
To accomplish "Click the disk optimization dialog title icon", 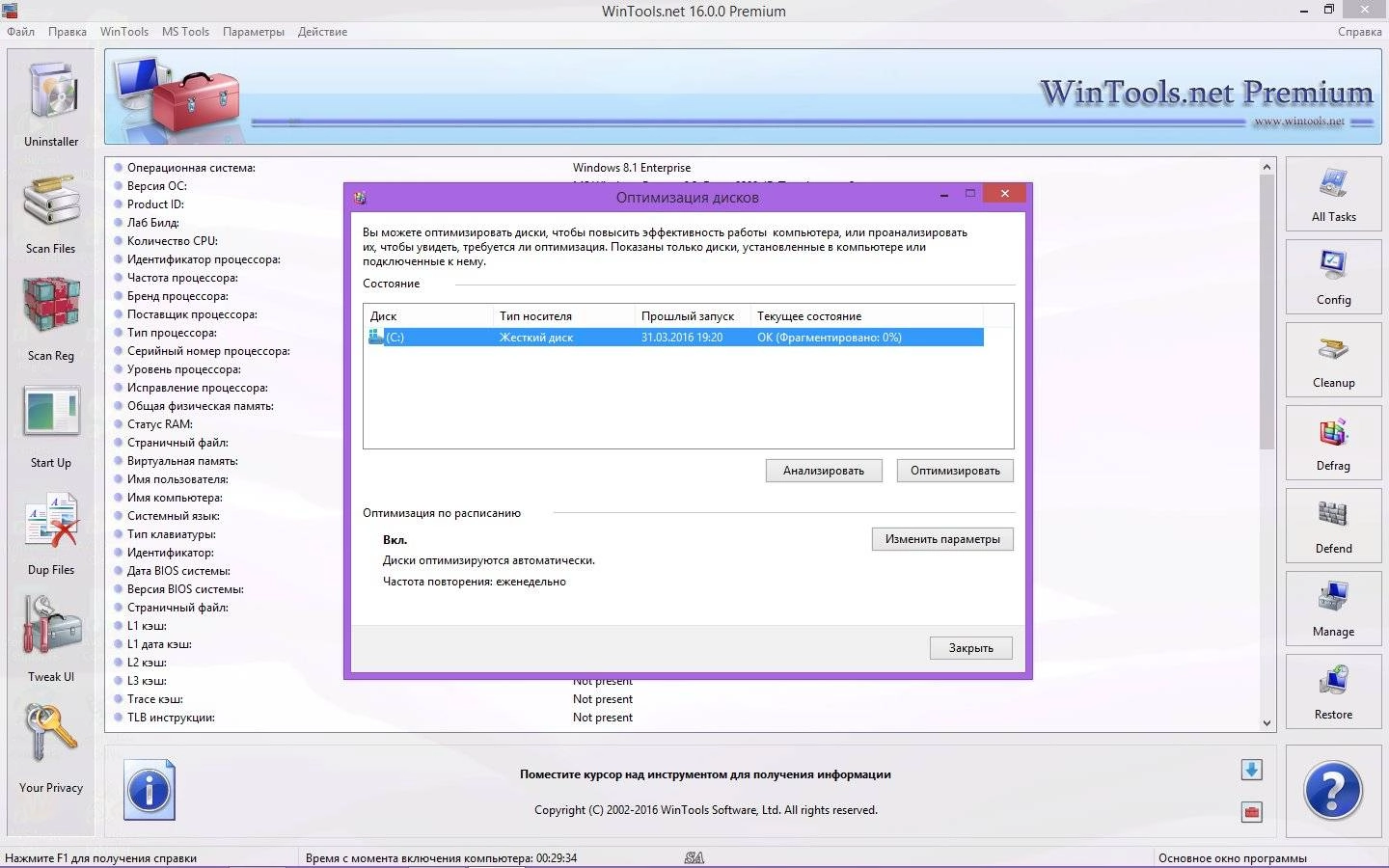I will pos(360,198).
